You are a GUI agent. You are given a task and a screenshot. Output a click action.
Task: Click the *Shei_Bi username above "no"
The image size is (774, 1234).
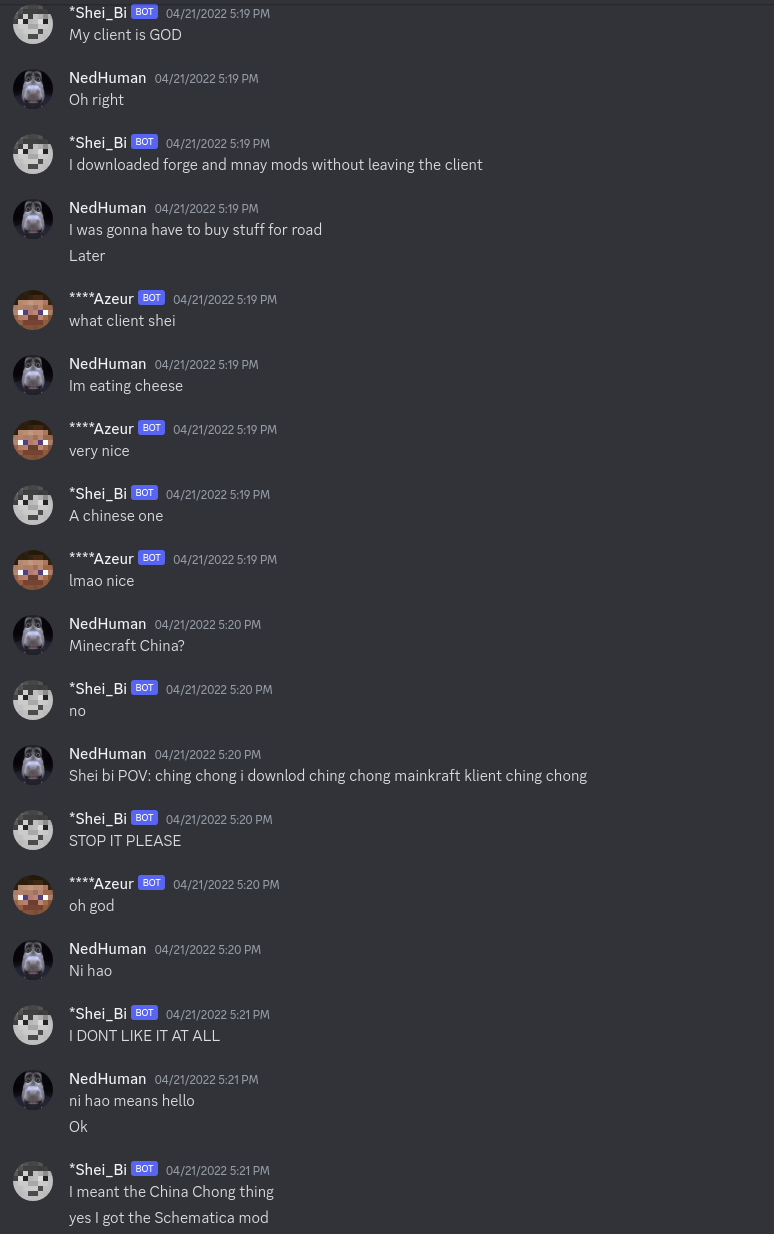click(98, 688)
